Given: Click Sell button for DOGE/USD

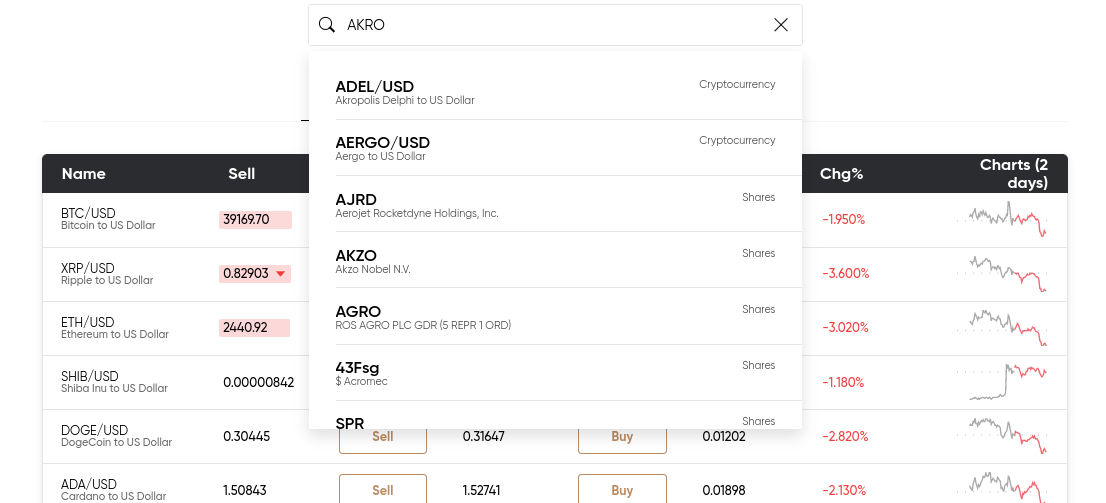Looking at the screenshot, I should pyautogui.click(x=382, y=437).
